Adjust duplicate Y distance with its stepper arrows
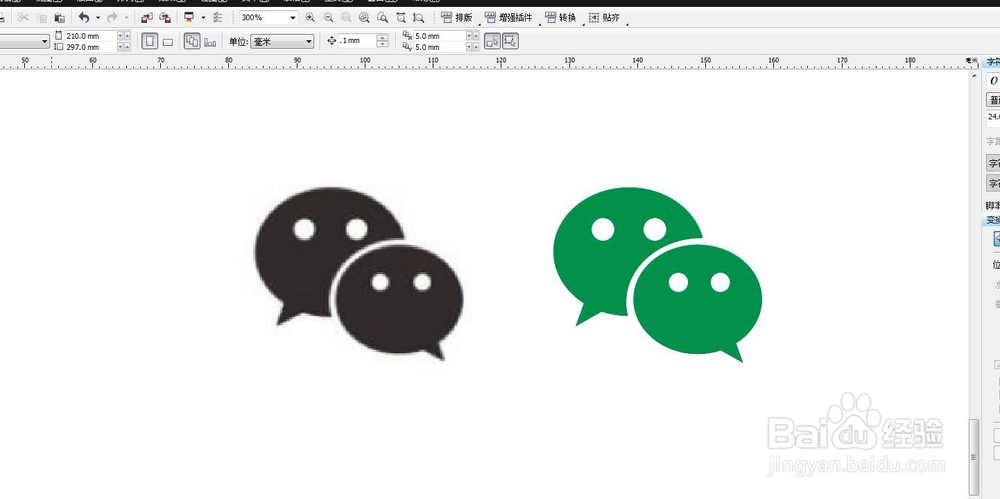The image size is (1000, 499). click(x=473, y=47)
